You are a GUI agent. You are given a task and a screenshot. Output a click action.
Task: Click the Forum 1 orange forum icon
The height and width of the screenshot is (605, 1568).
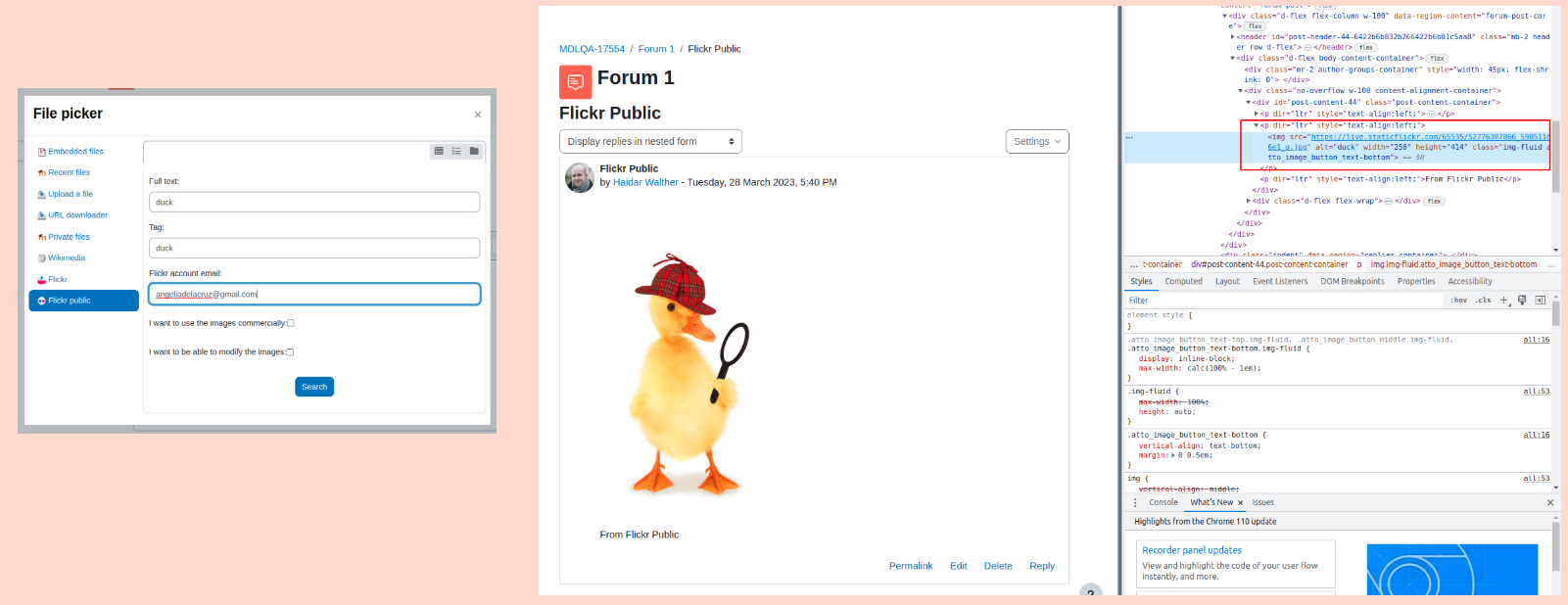(575, 81)
